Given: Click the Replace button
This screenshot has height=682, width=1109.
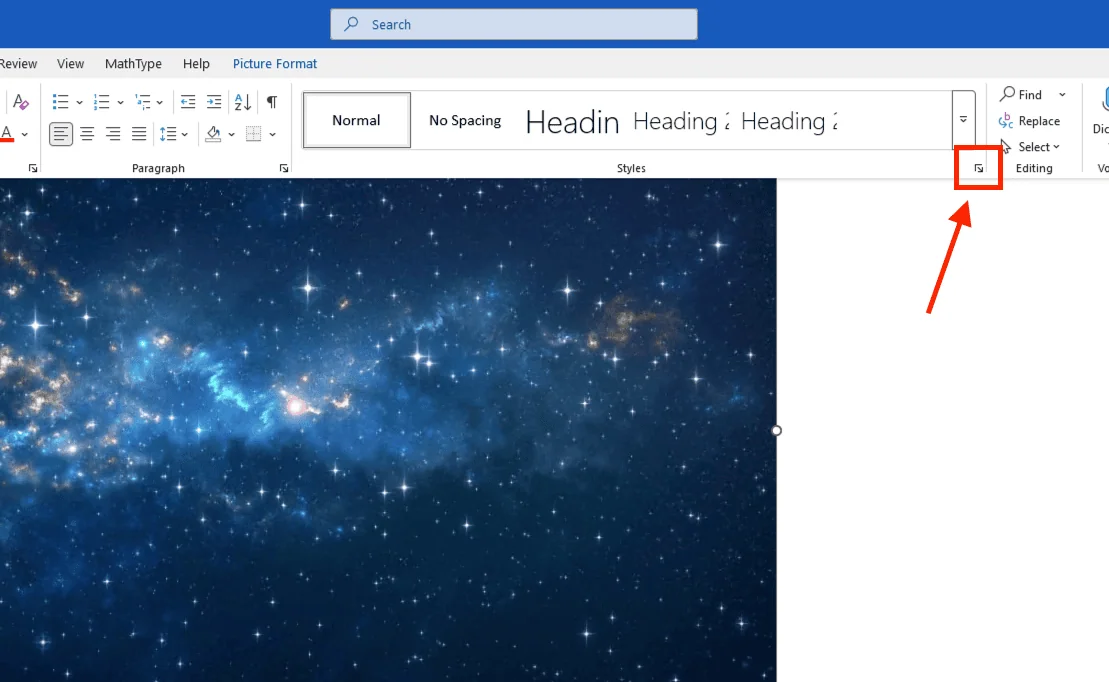Looking at the screenshot, I should 1029,121.
